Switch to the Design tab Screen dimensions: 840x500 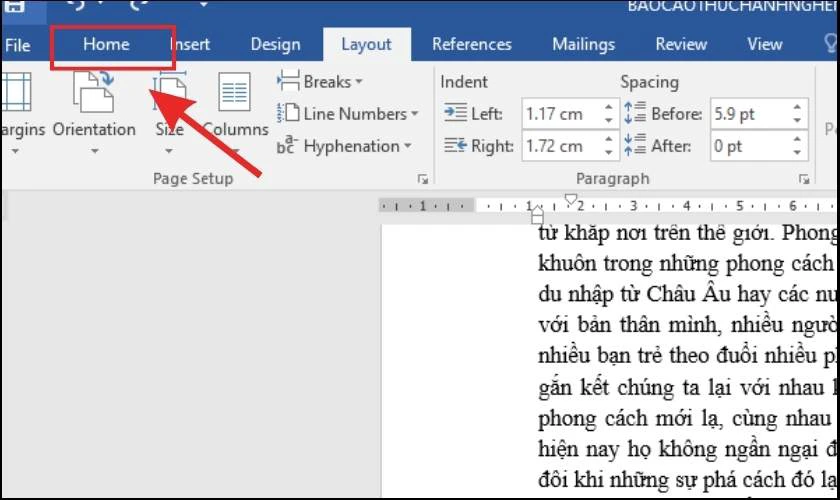pyautogui.click(x=275, y=44)
